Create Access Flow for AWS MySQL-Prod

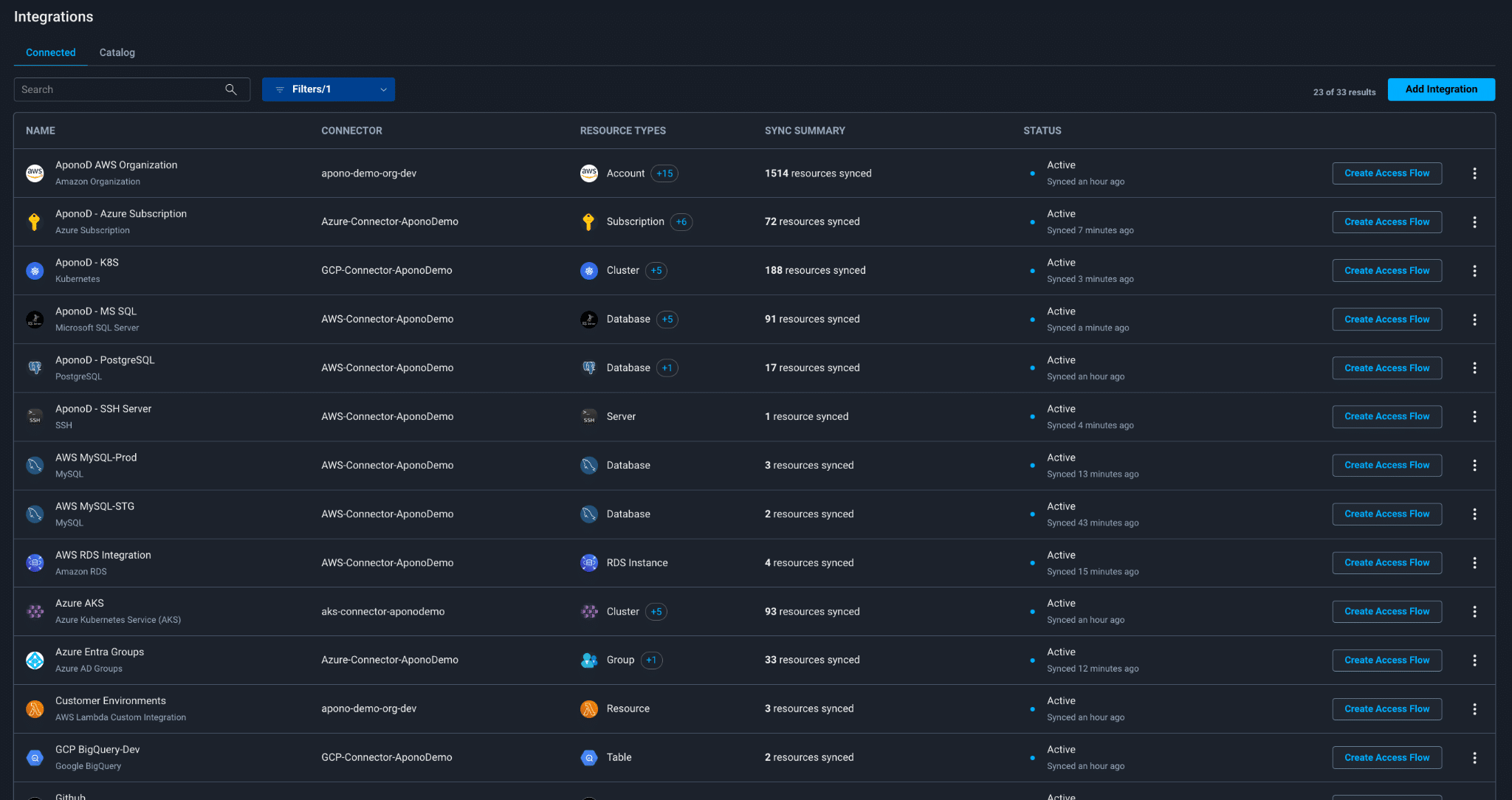[x=1386, y=466]
